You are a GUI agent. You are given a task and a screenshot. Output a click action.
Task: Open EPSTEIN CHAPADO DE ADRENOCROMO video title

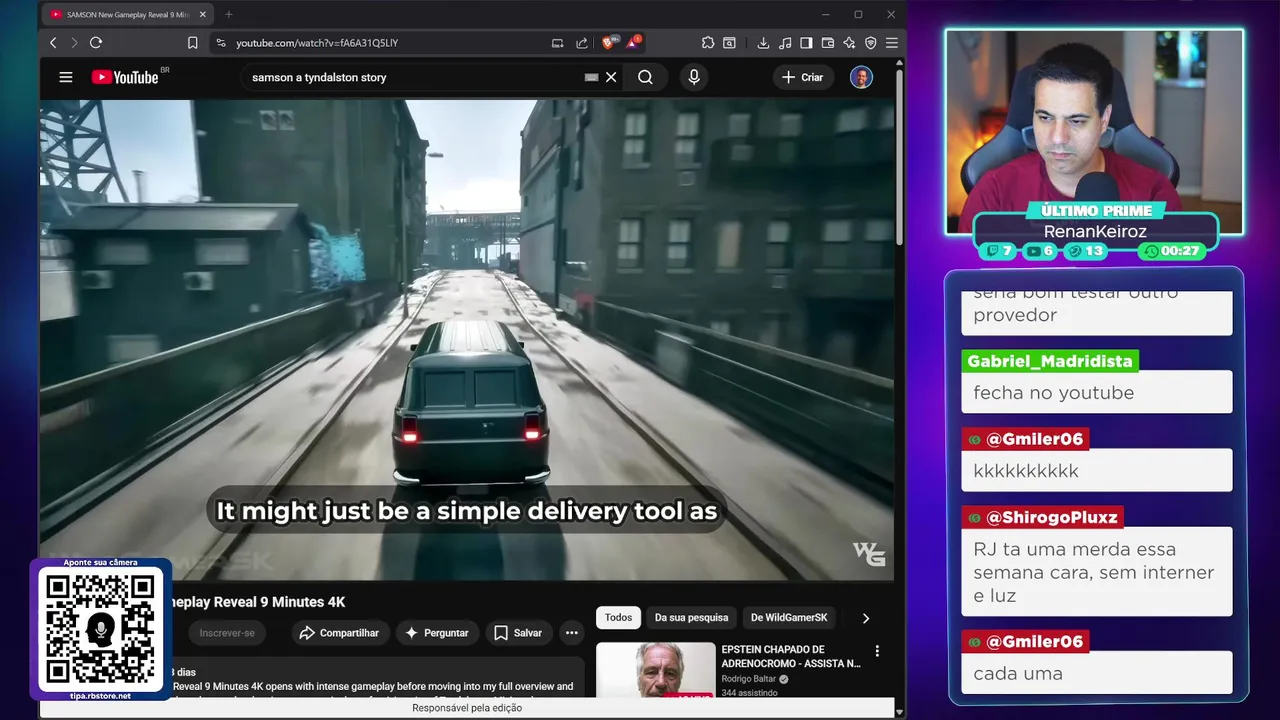point(791,656)
